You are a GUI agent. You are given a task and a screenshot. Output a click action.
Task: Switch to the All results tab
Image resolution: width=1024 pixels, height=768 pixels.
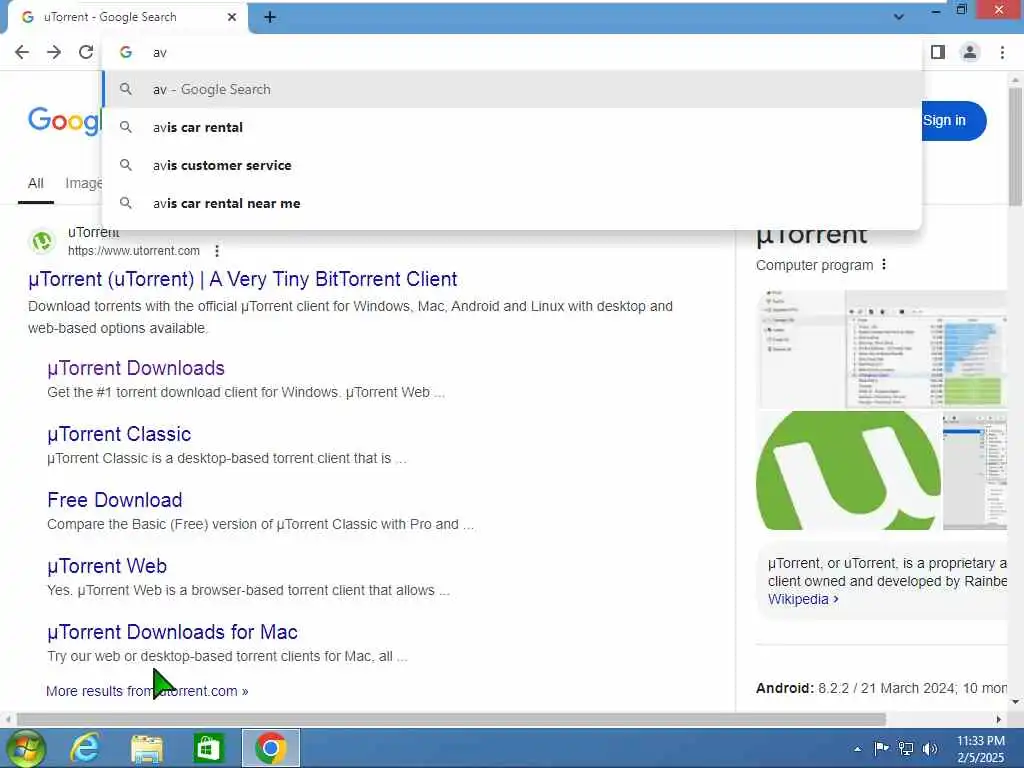tap(36, 184)
